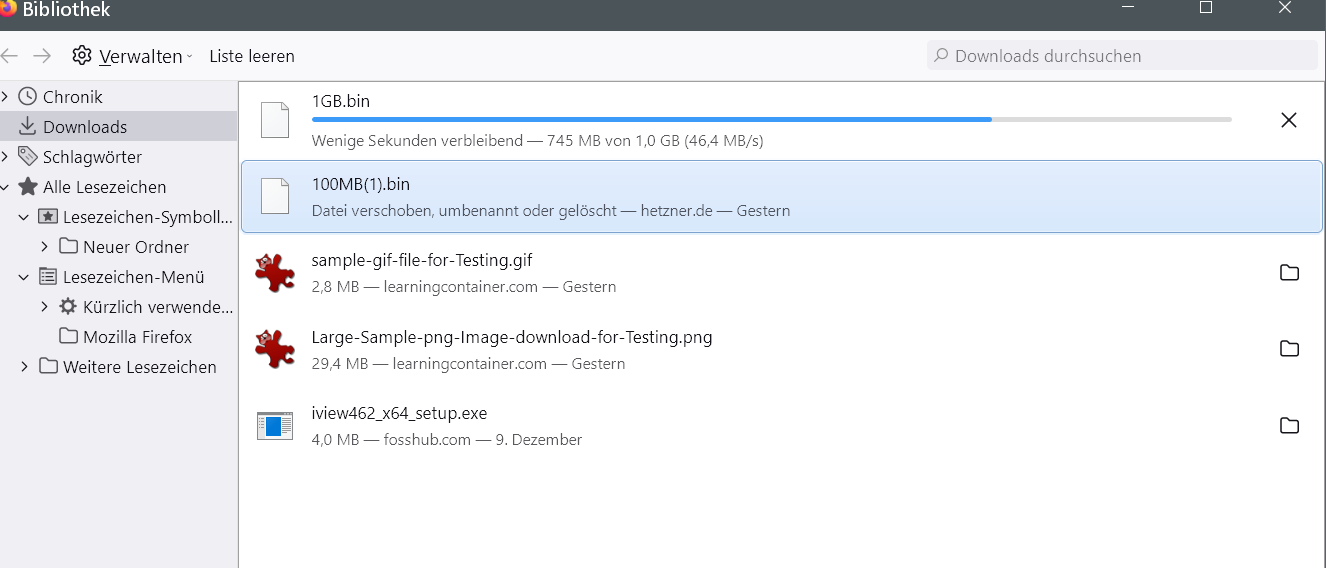
Task: Click the 100MB(1).bin file icon
Action: point(275,196)
